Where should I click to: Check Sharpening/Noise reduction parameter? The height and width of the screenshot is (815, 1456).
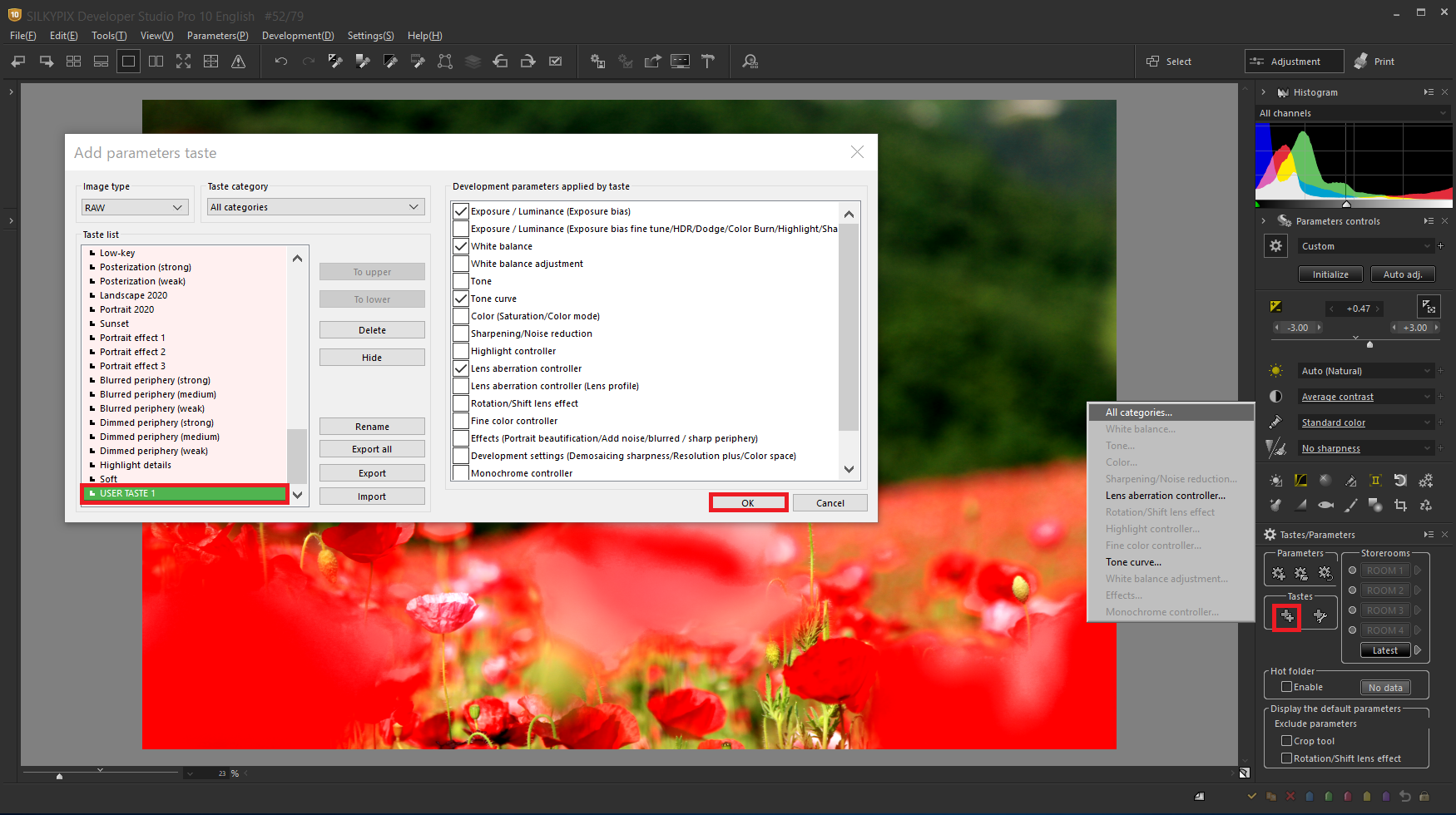point(461,333)
